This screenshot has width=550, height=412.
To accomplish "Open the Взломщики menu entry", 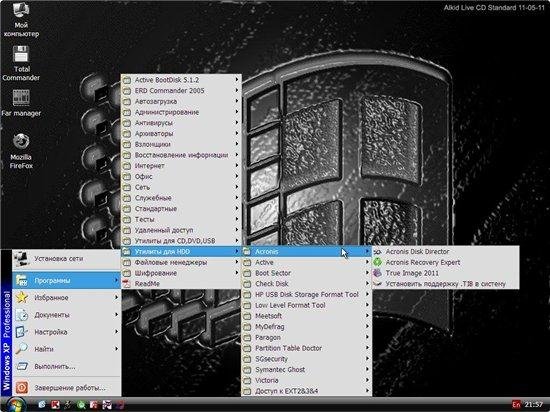I will click(181, 144).
